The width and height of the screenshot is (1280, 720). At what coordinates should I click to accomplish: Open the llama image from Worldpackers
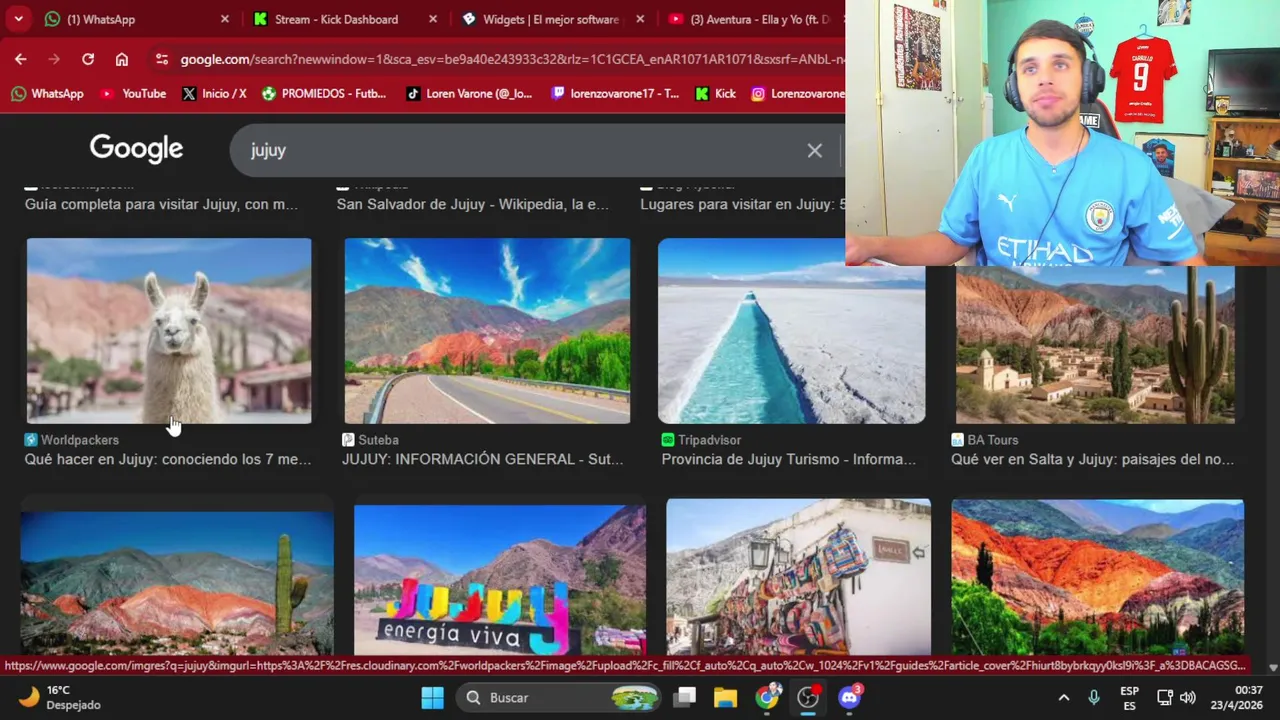coord(169,331)
